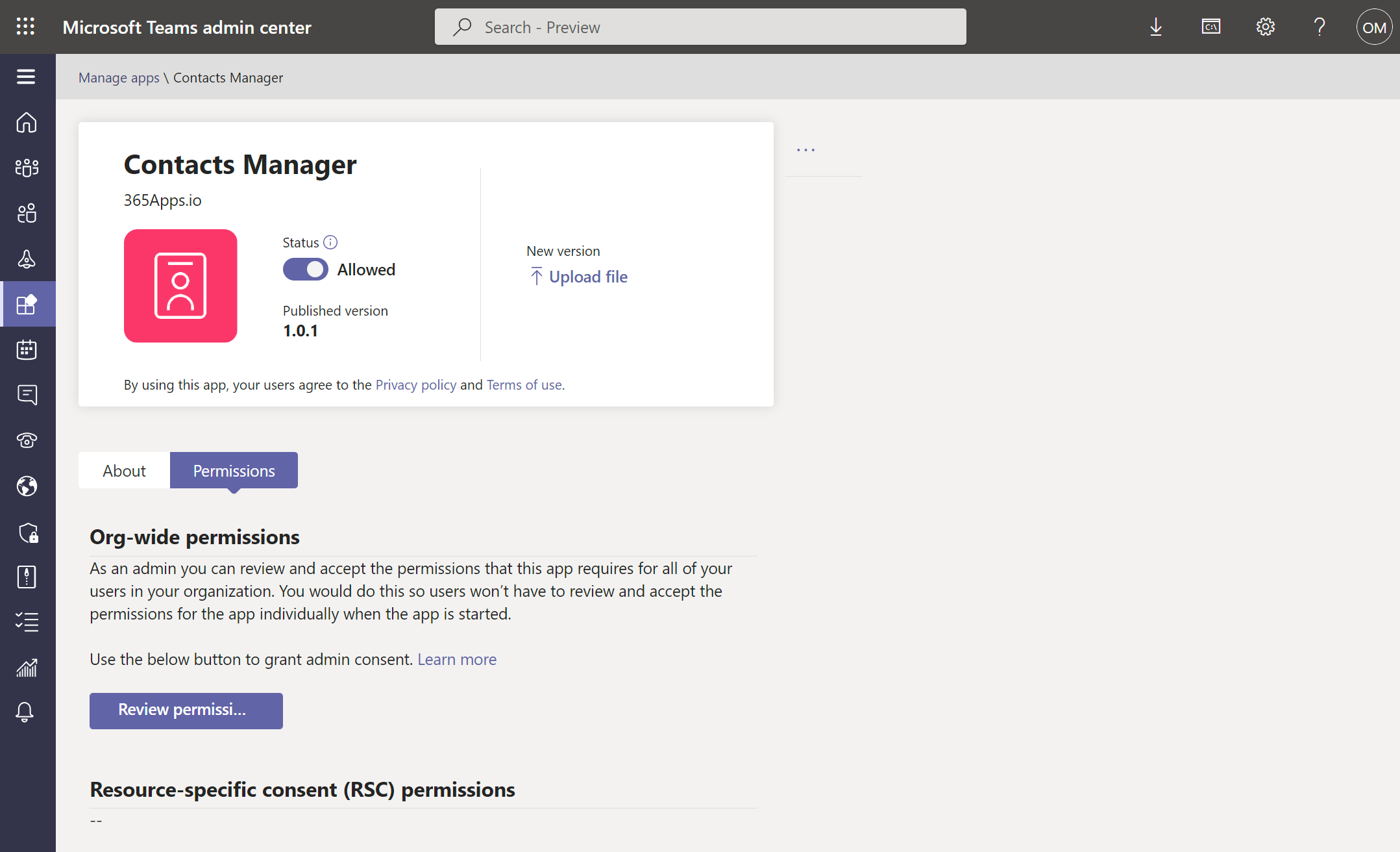1400x852 pixels.
Task: Open Users section in sidebar
Action: 27,213
